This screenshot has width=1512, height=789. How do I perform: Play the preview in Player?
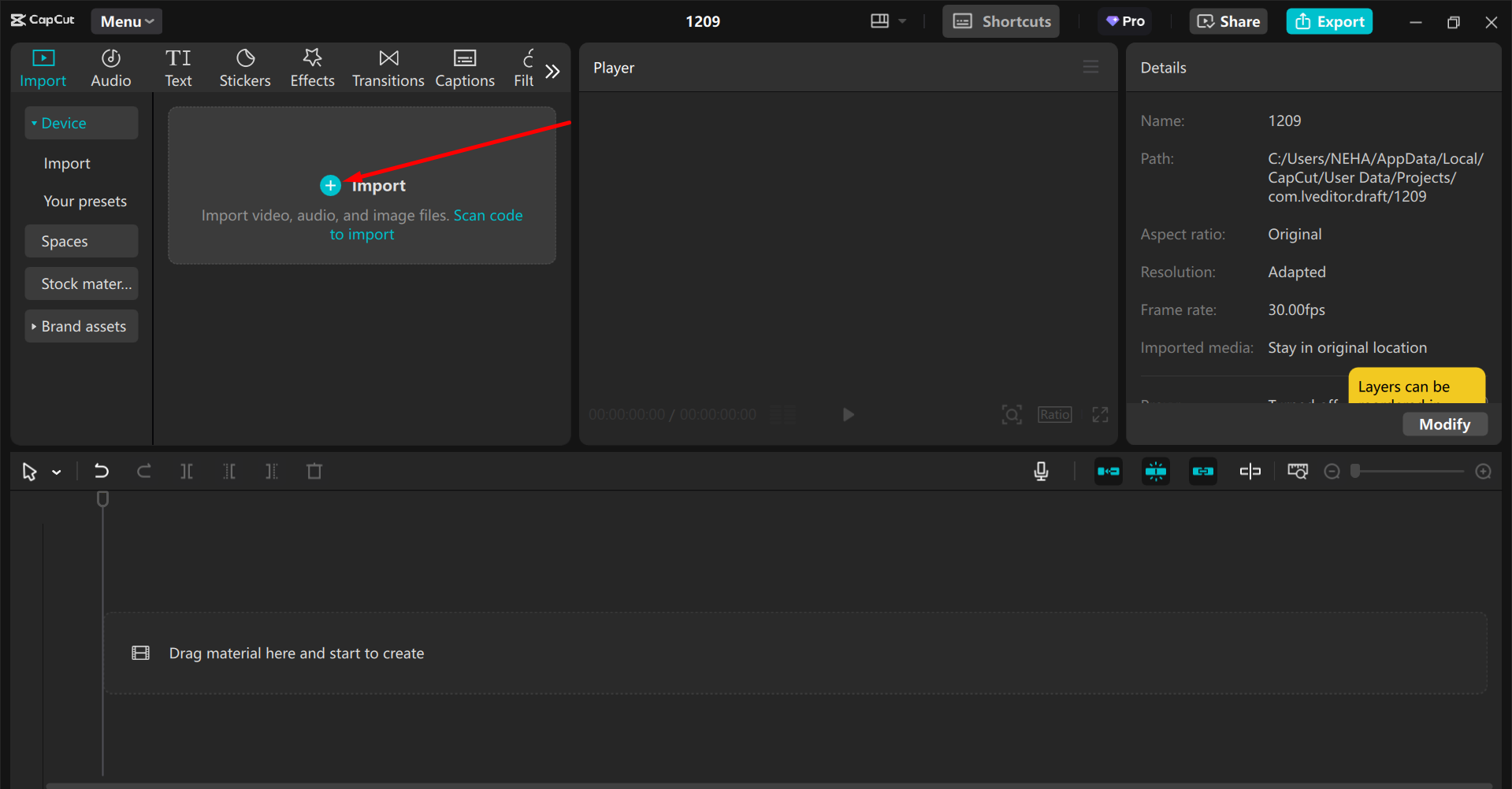tap(848, 414)
